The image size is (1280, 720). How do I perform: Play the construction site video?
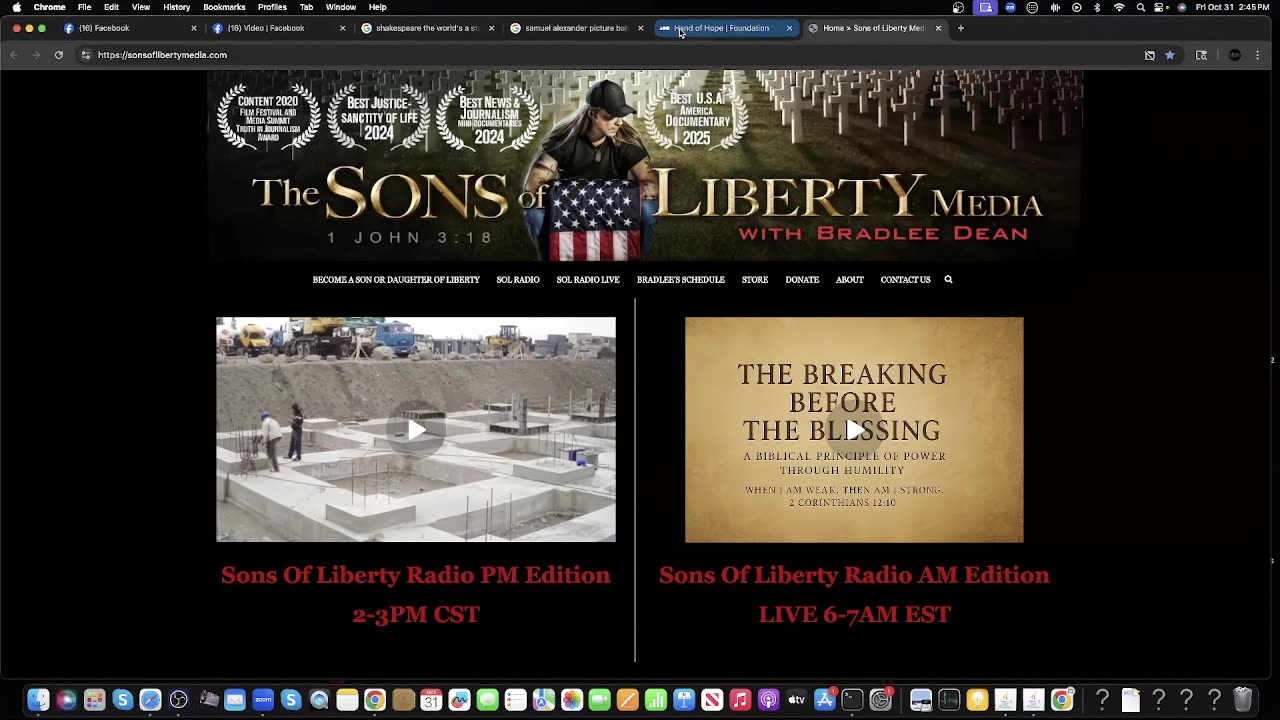tap(416, 430)
